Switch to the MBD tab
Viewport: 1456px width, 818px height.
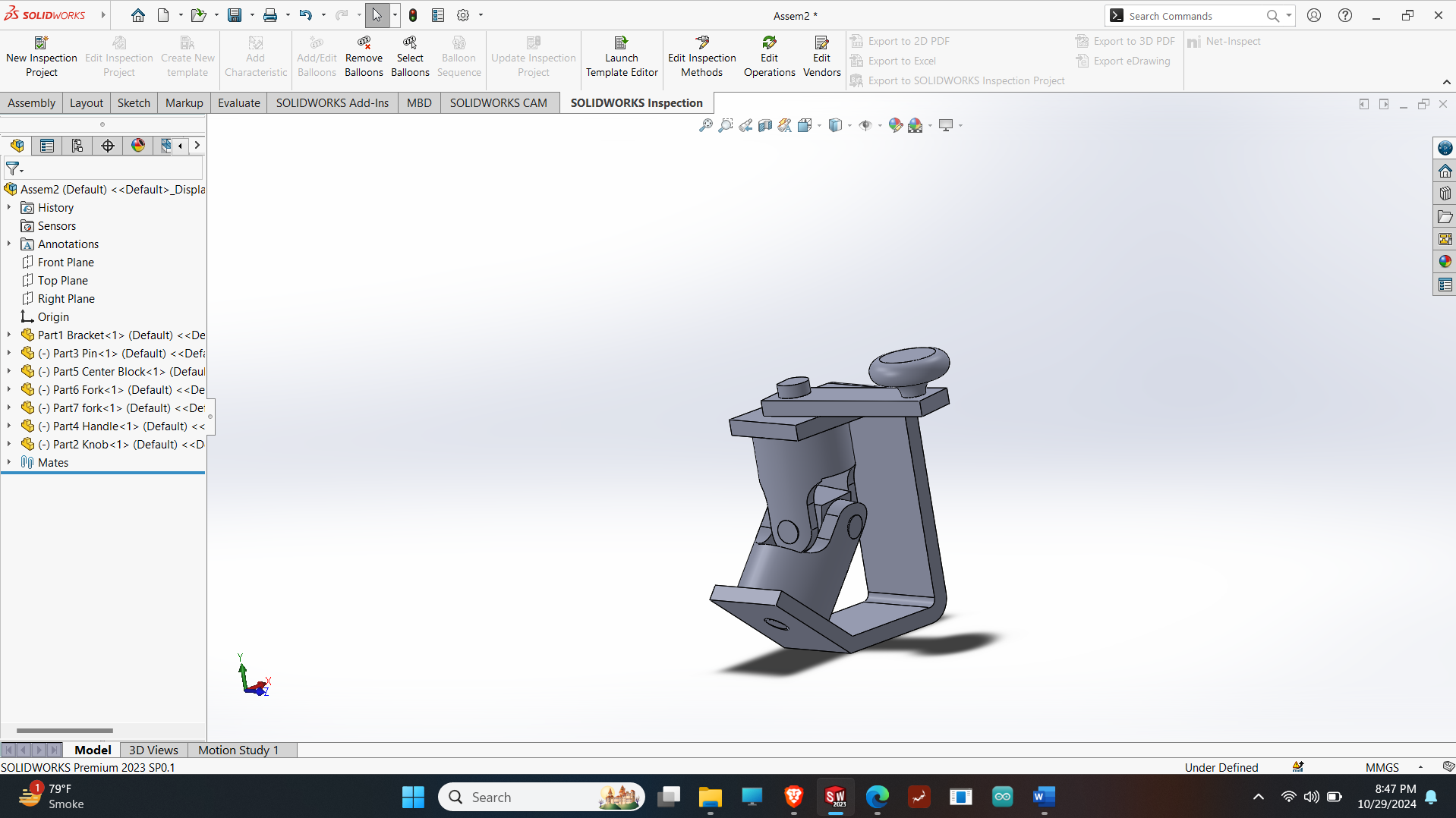419,102
